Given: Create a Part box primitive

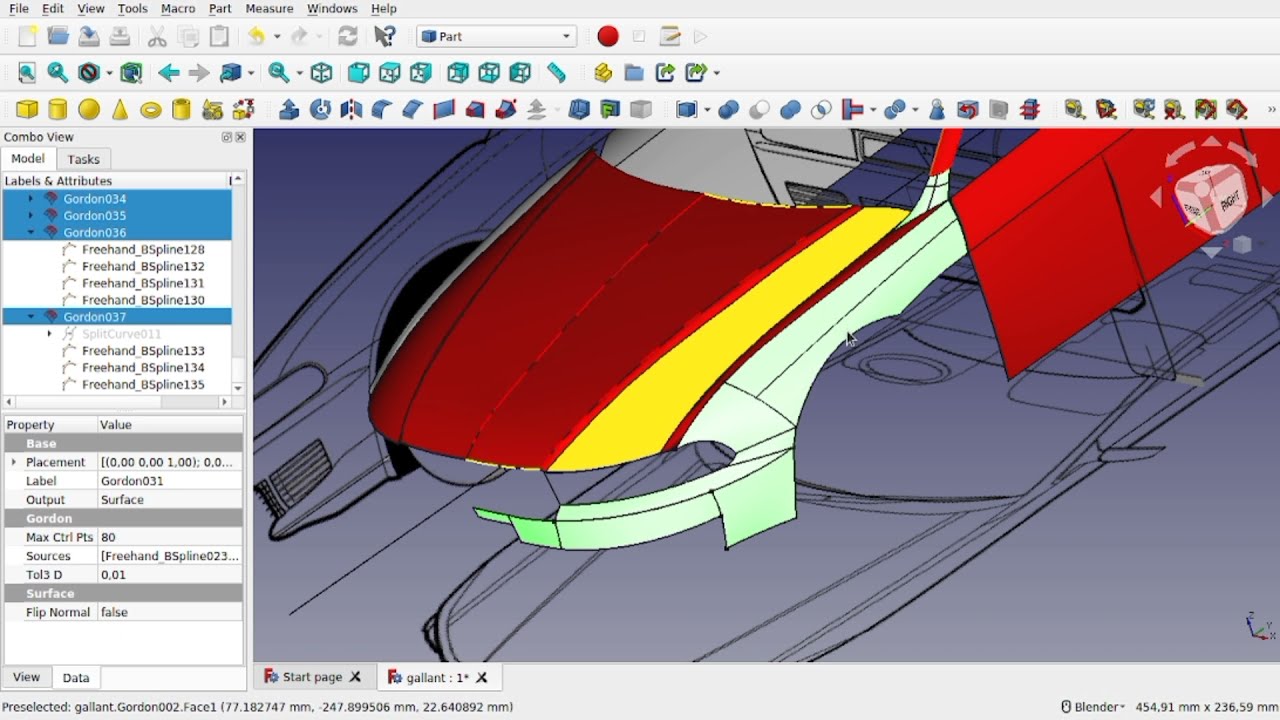Looking at the screenshot, I should click(27, 109).
